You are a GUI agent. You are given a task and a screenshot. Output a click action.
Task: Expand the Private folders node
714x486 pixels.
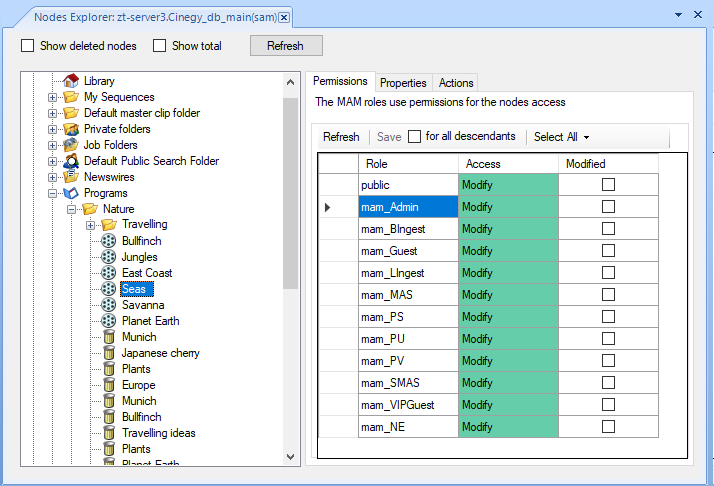pos(52,129)
